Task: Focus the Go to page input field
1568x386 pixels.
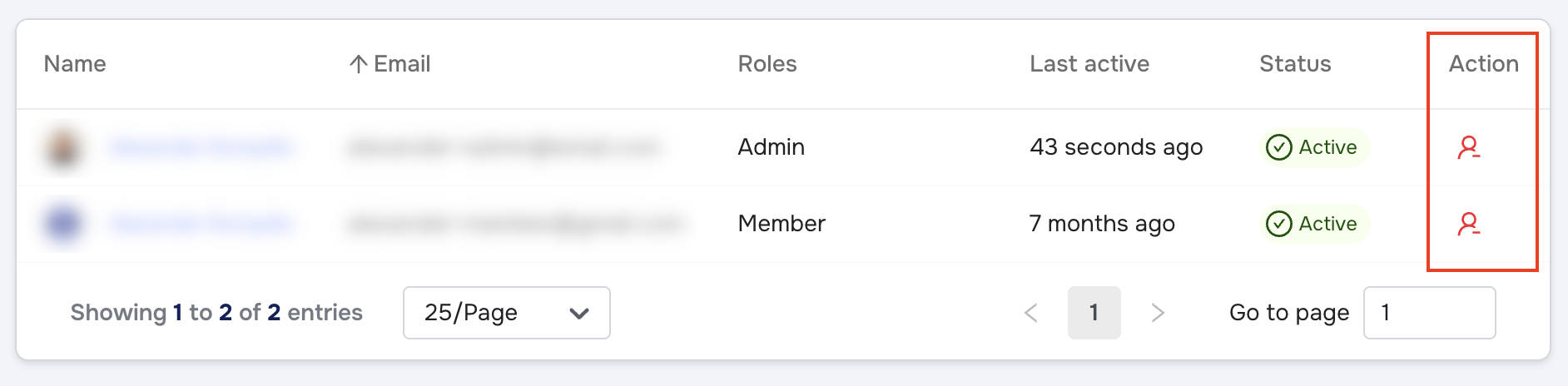Action: (x=1429, y=313)
